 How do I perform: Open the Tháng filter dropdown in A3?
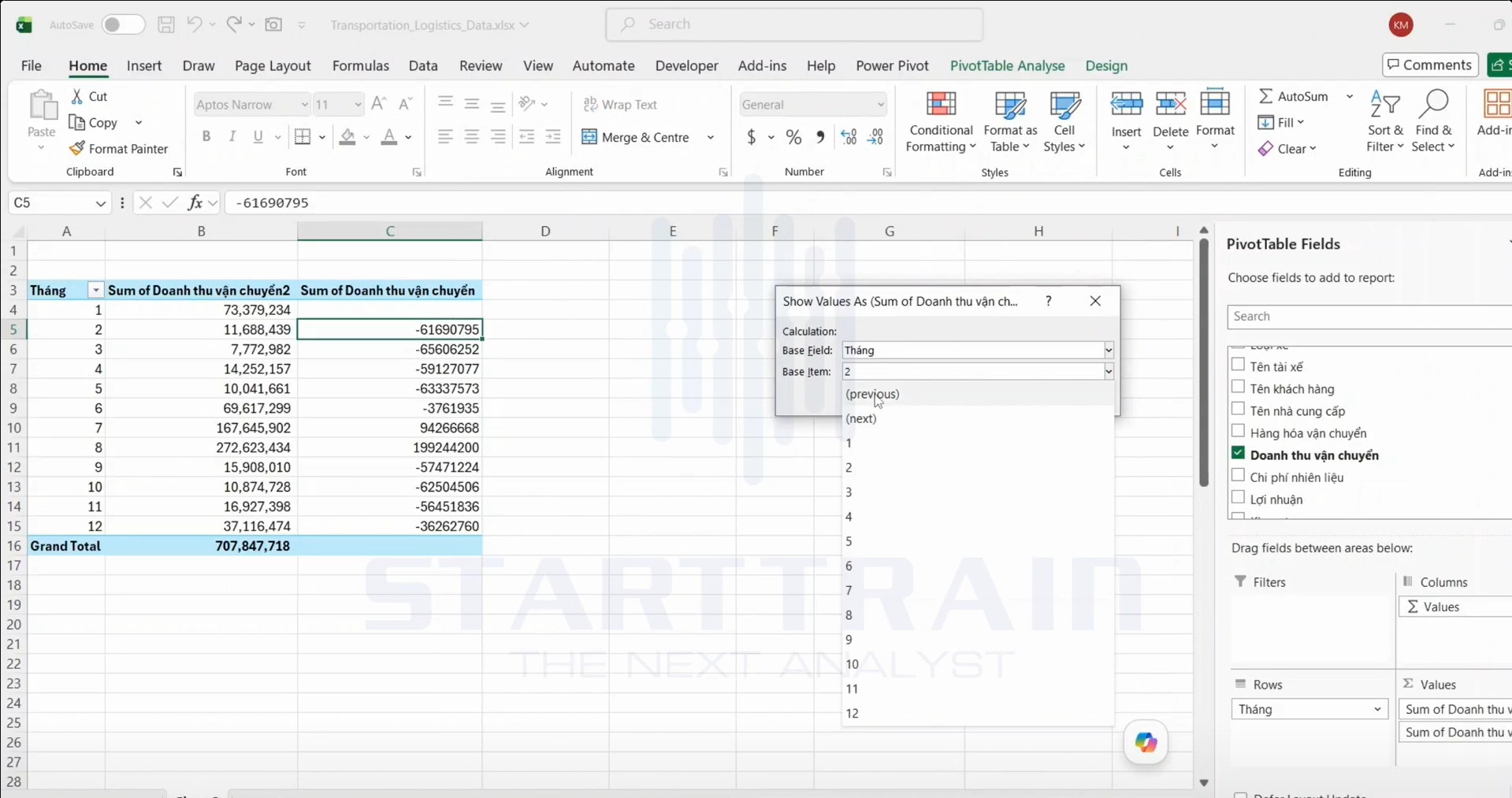(x=95, y=291)
